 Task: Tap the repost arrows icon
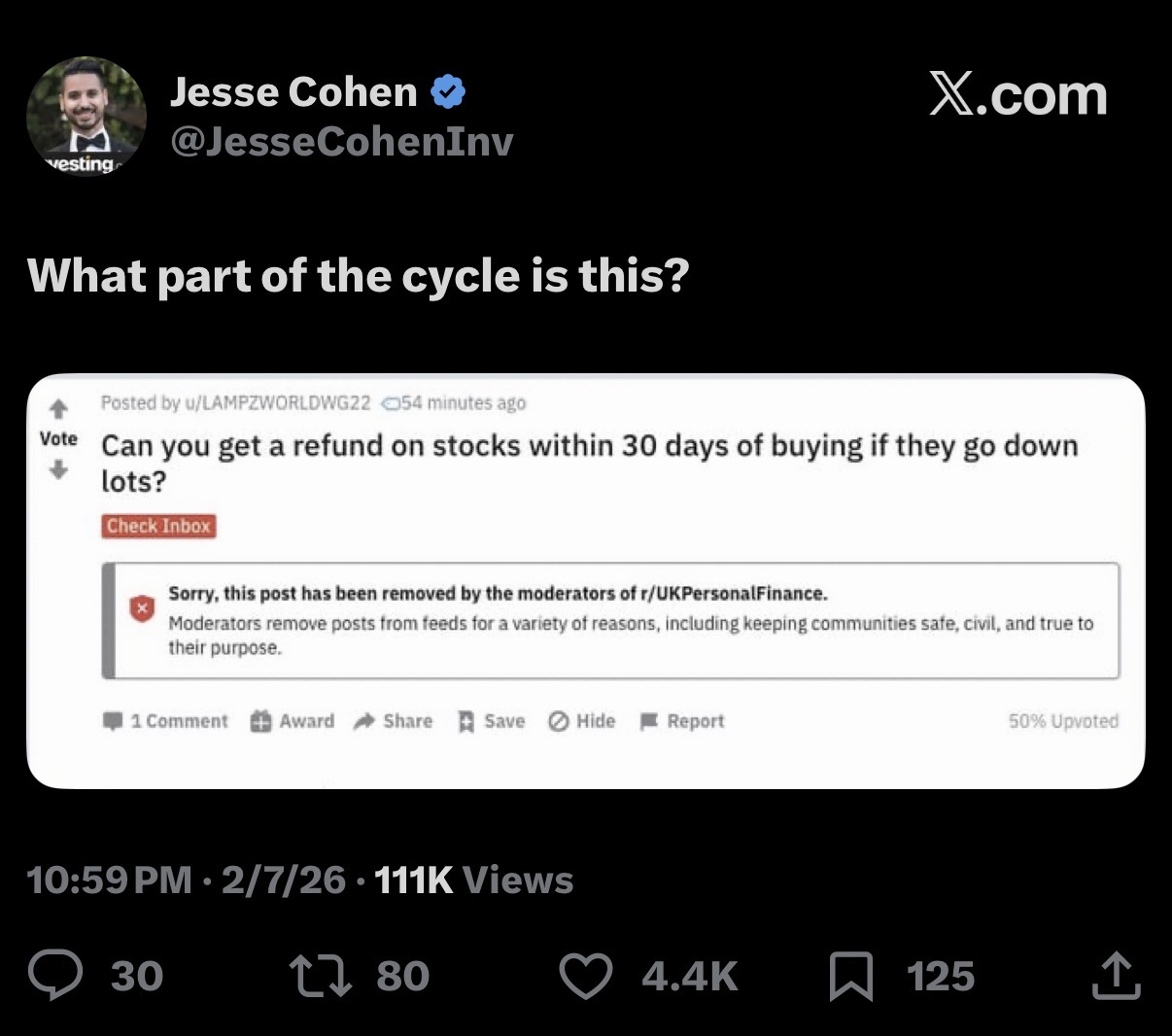coord(320,976)
